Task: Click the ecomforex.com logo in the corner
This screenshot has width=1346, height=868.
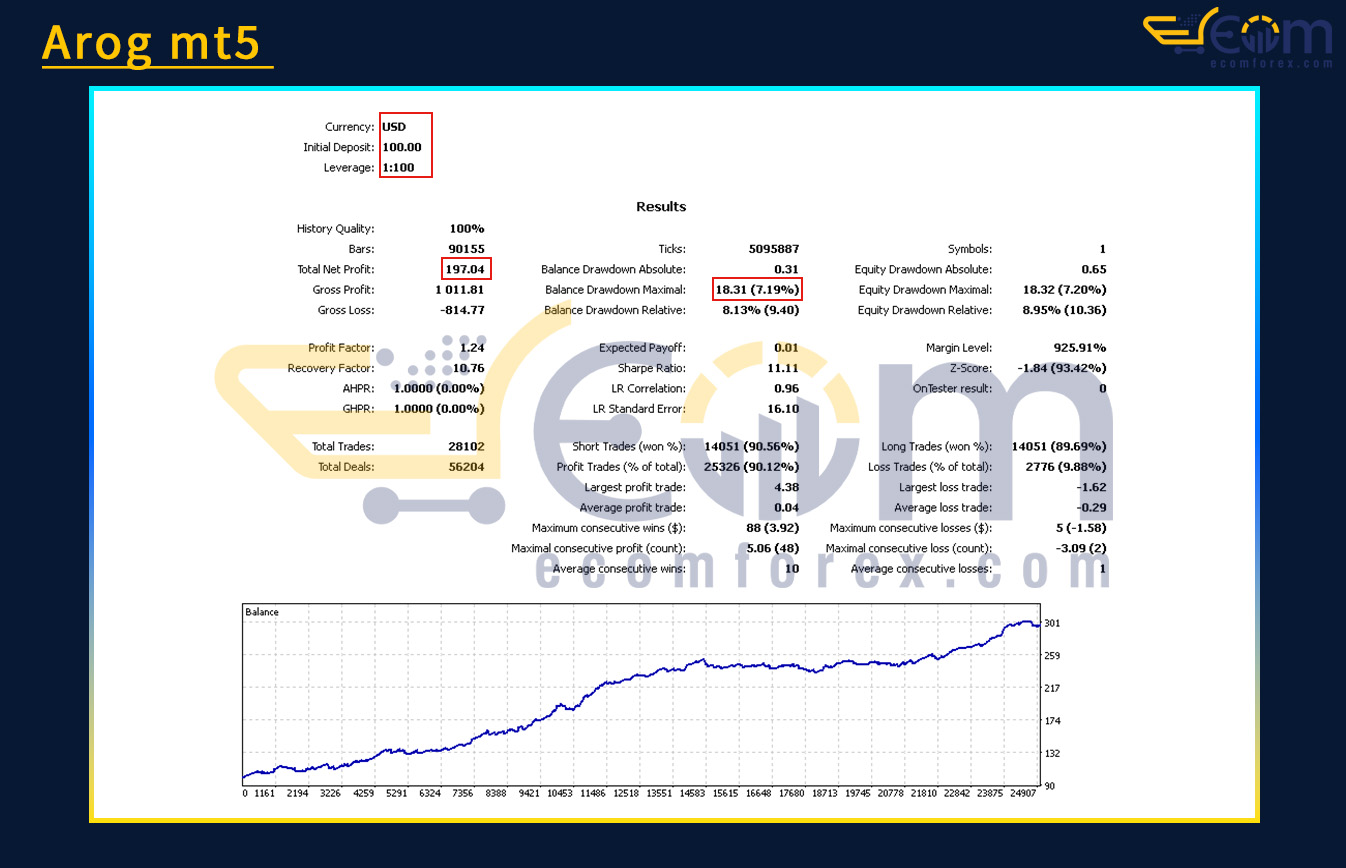Action: coord(1238,39)
